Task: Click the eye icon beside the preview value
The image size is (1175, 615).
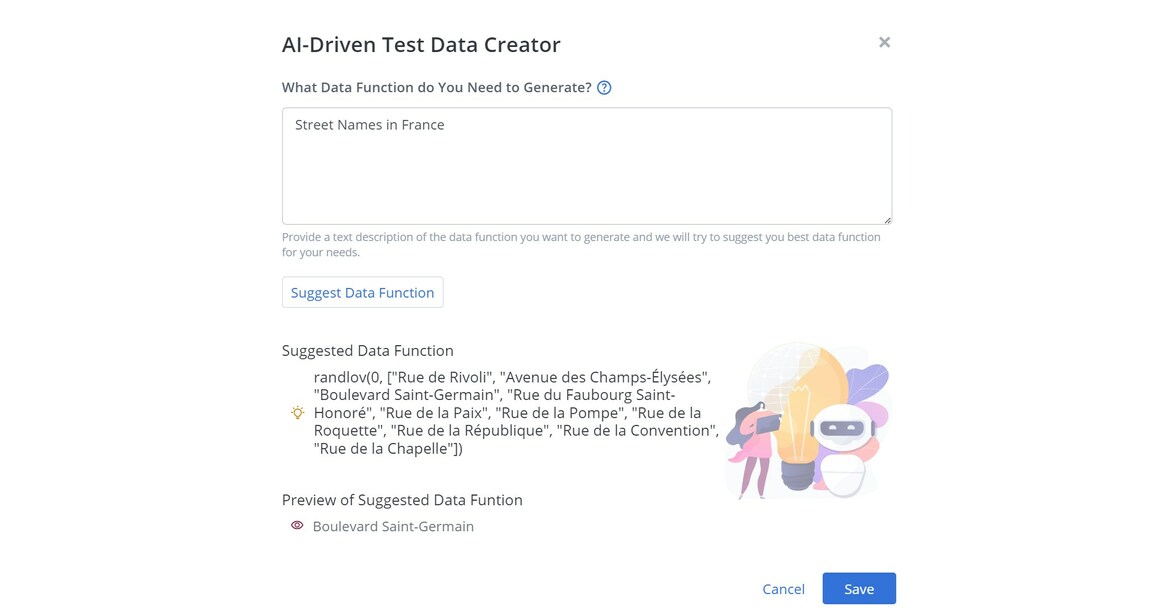Action: [297, 525]
